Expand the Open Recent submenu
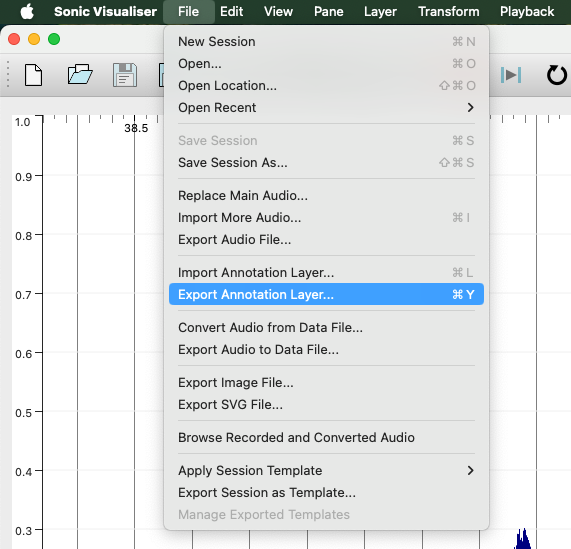571x549 pixels. (326, 108)
